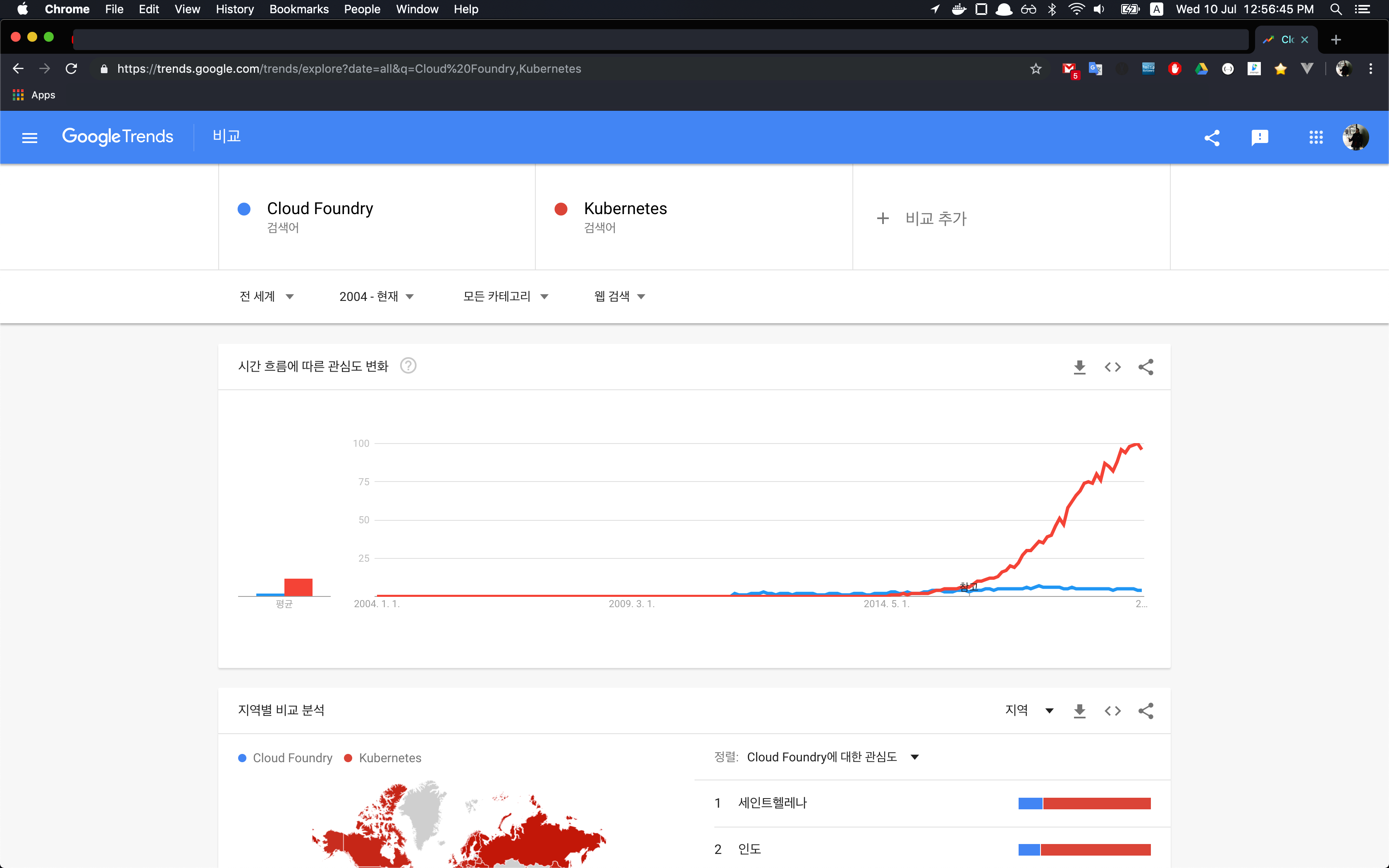Open the Wi-Fi status menu
Screen dimensions: 1389x868
[1076, 9]
